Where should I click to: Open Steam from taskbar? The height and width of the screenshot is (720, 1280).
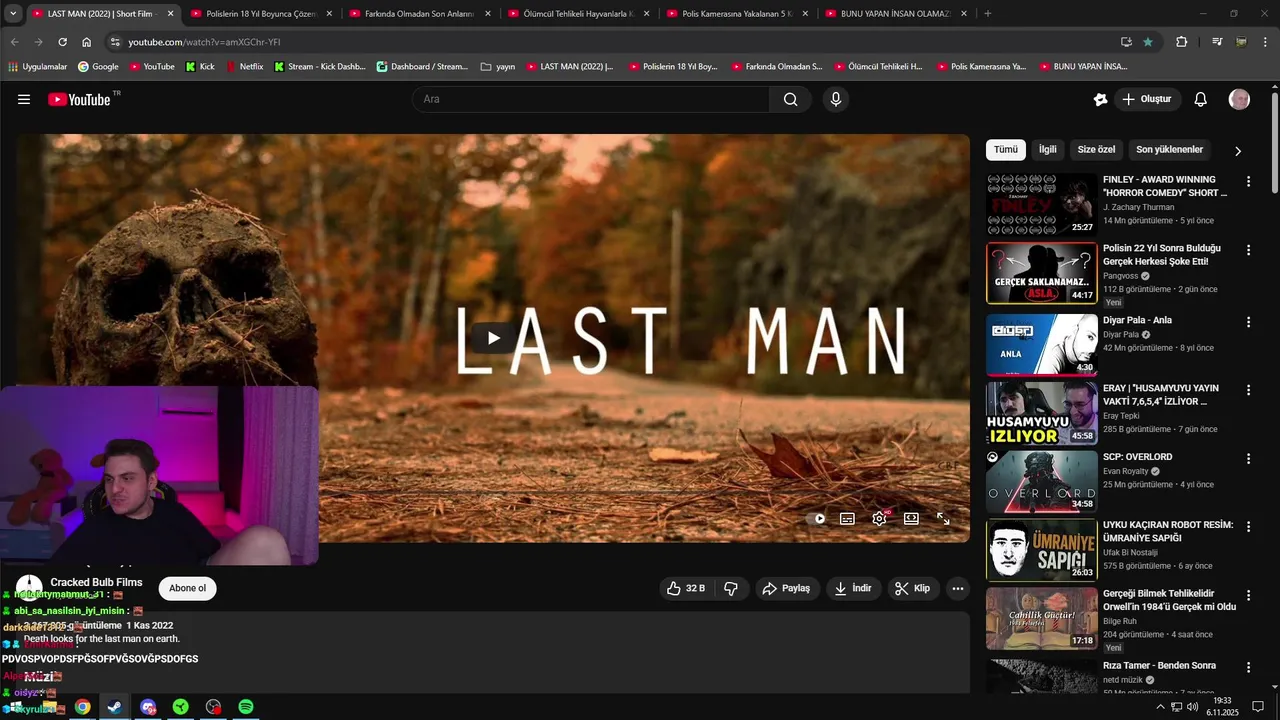(115, 707)
